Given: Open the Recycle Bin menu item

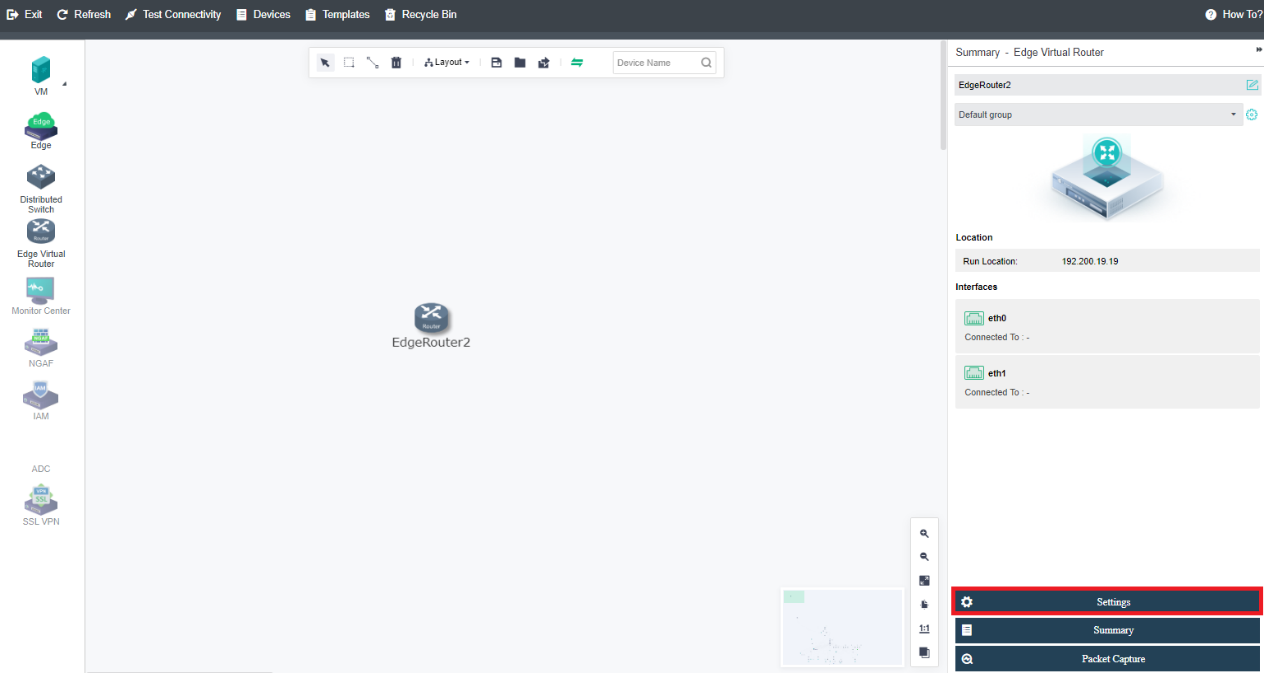Looking at the screenshot, I should 420,14.
